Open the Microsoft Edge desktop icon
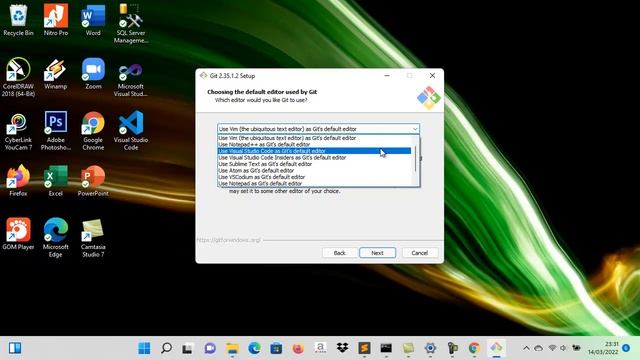Screen dimensions: 640x360 56,238
